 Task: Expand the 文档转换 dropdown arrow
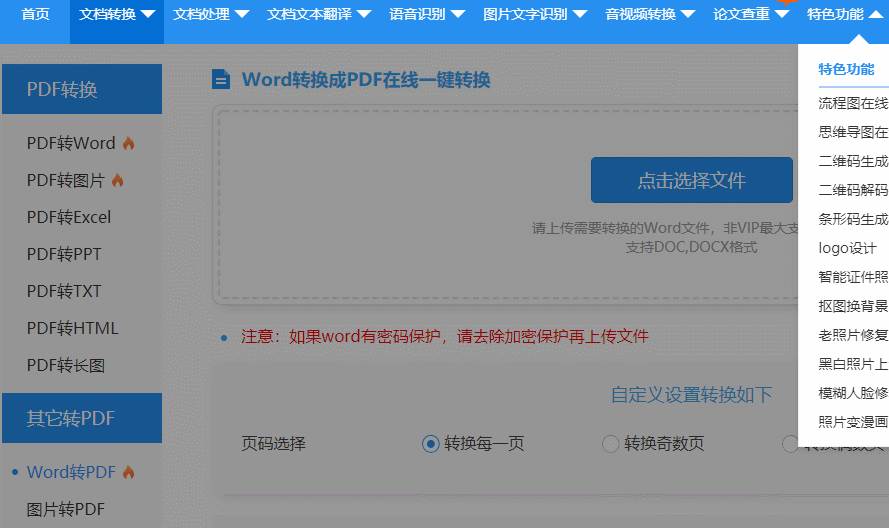point(148,14)
